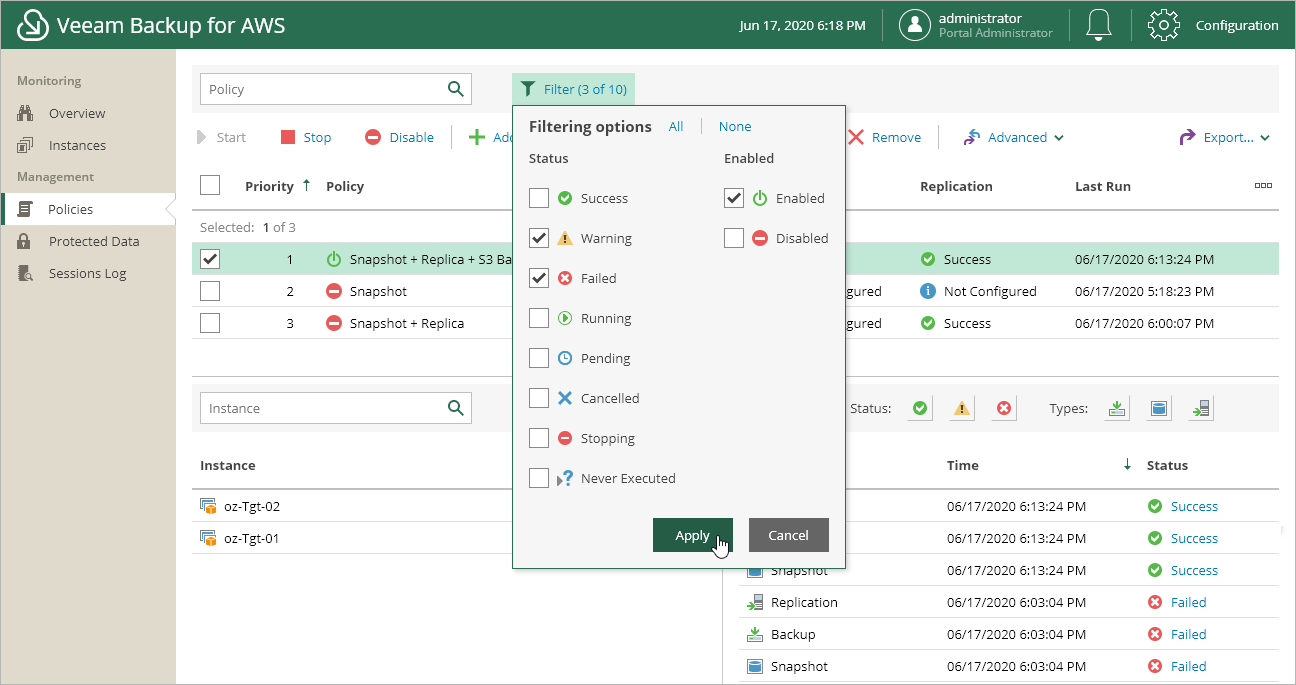The image size is (1296, 685).
Task: Uncheck the Enabled filter option
Action: coord(734,198)
